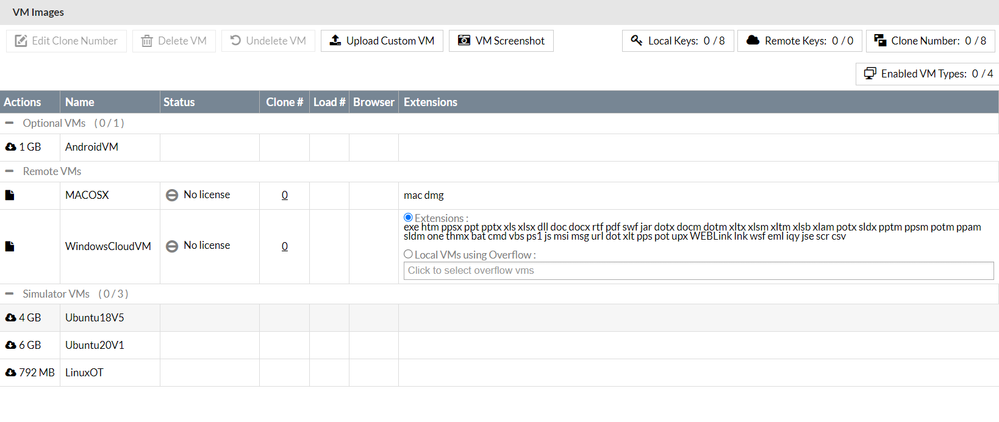
Task: Select the Extensions radio button
Action: click(x=408, y=218)
